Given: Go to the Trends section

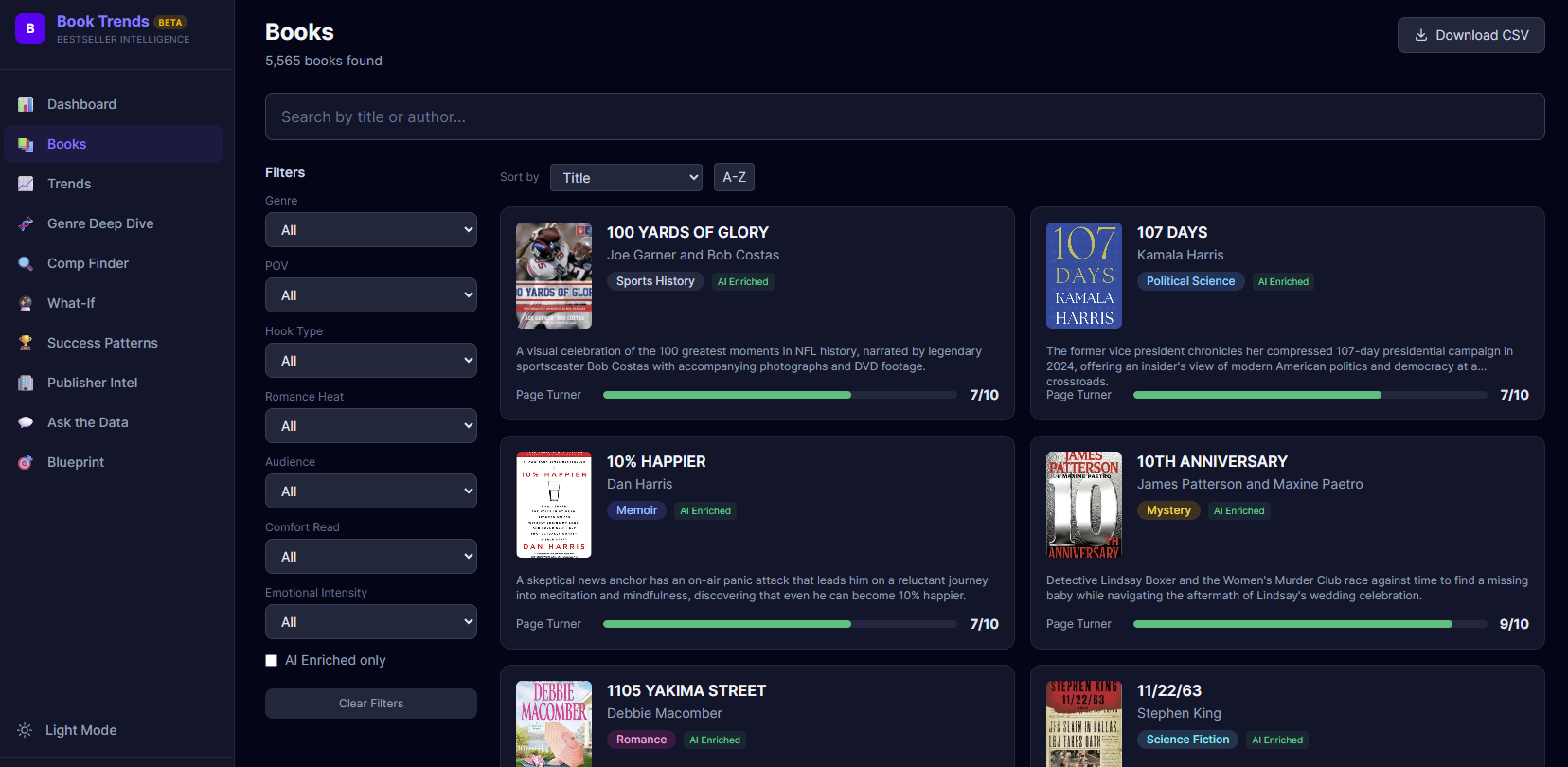Looking at the screenshot, I should coord(113,184).
